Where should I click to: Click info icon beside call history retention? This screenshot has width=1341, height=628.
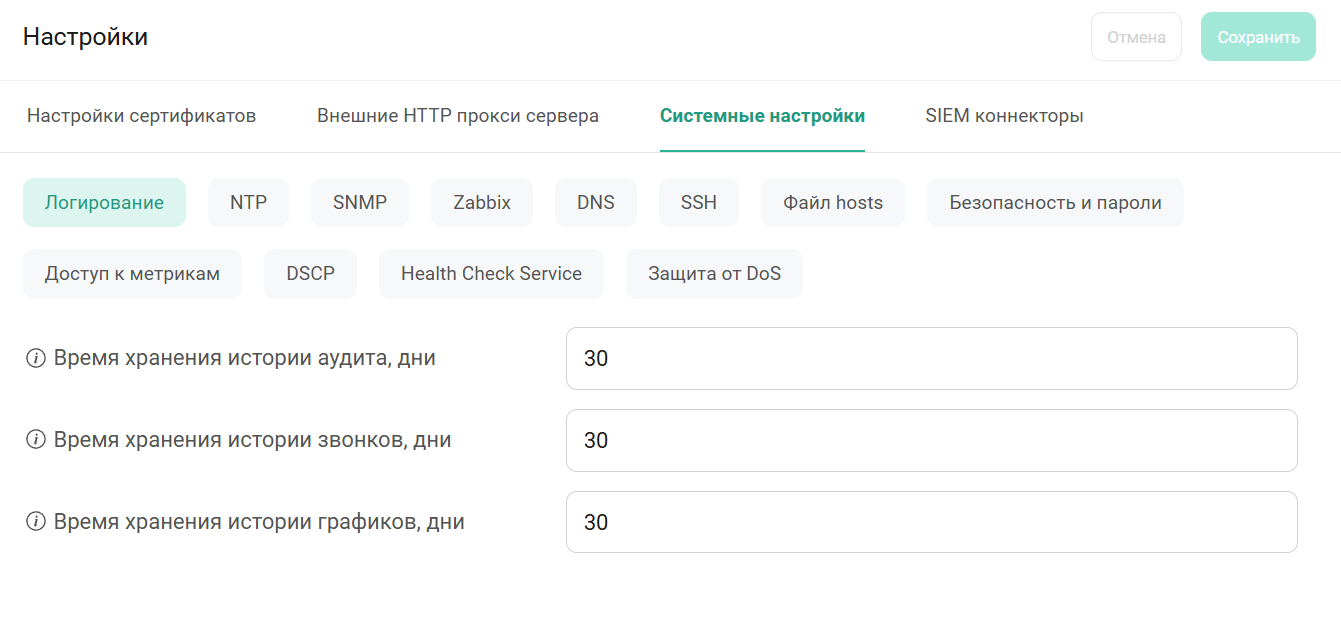(x=36, y=440)
